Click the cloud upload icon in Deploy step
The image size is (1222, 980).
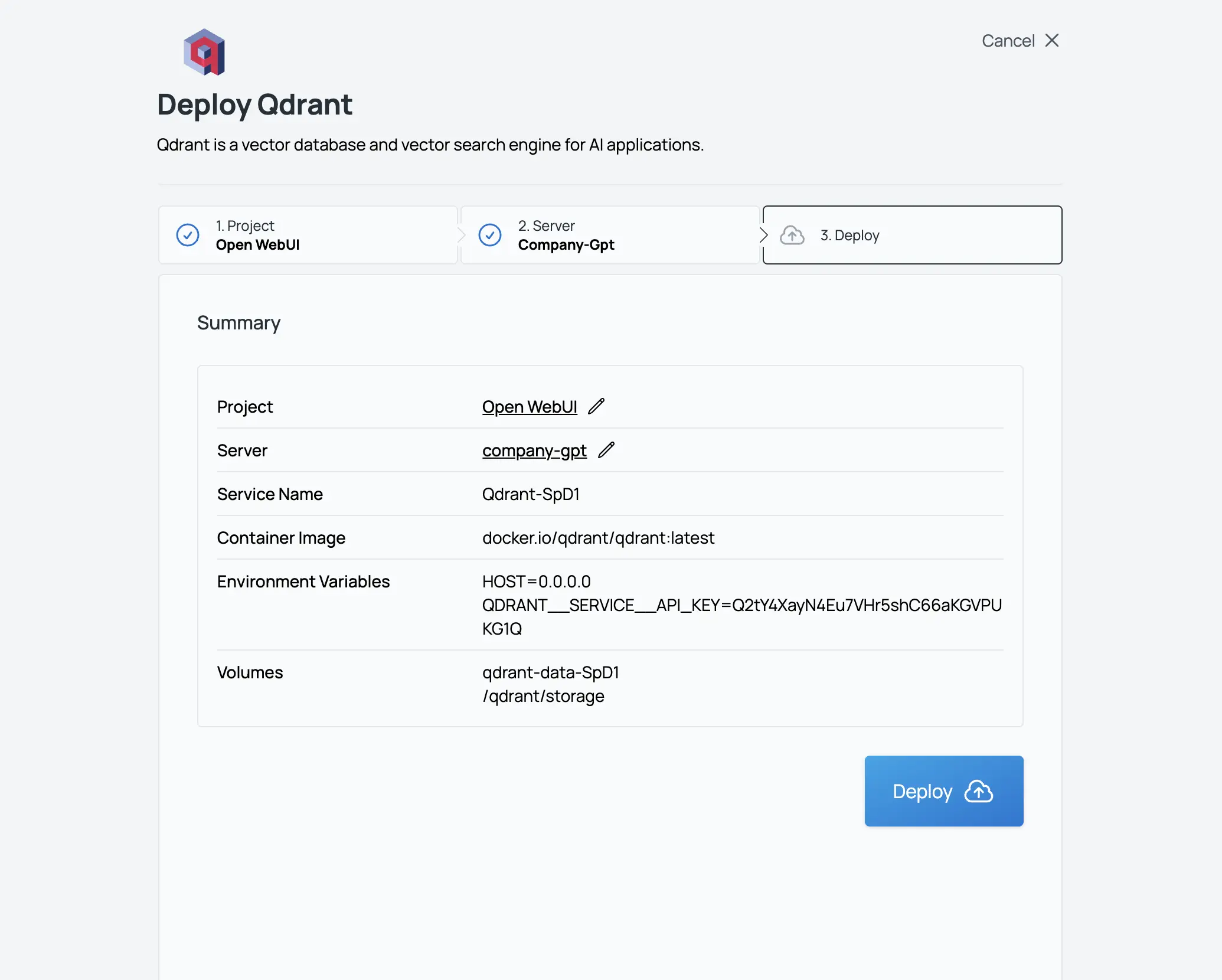coord(792,235)
